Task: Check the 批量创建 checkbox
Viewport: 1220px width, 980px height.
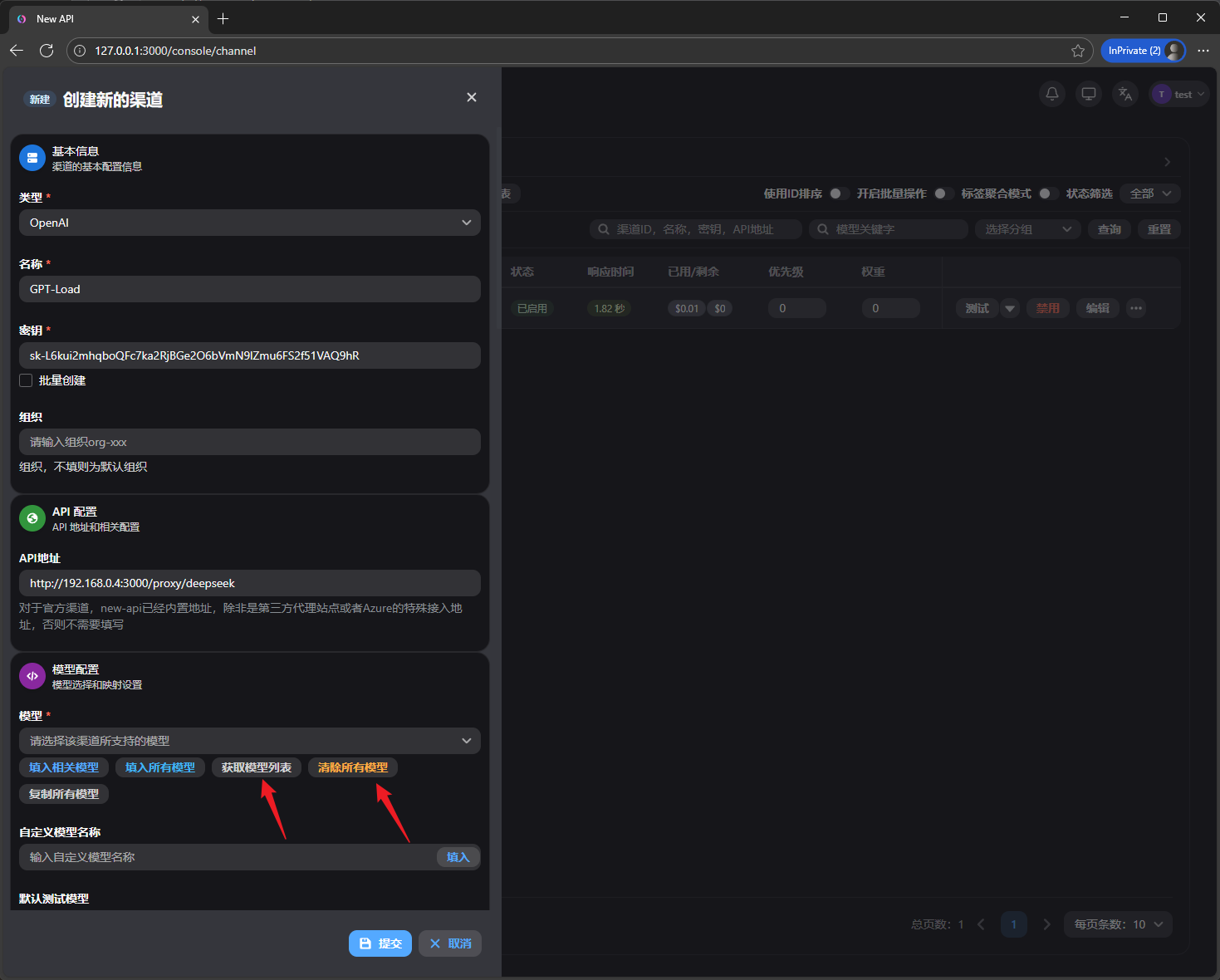Action: tap(27, 380)
